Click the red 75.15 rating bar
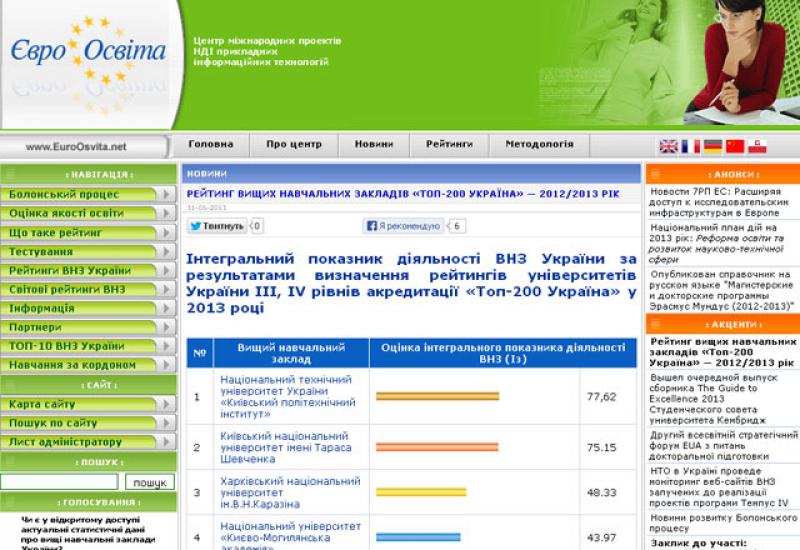Screen dimensions: 800x550 coord(437,447)
